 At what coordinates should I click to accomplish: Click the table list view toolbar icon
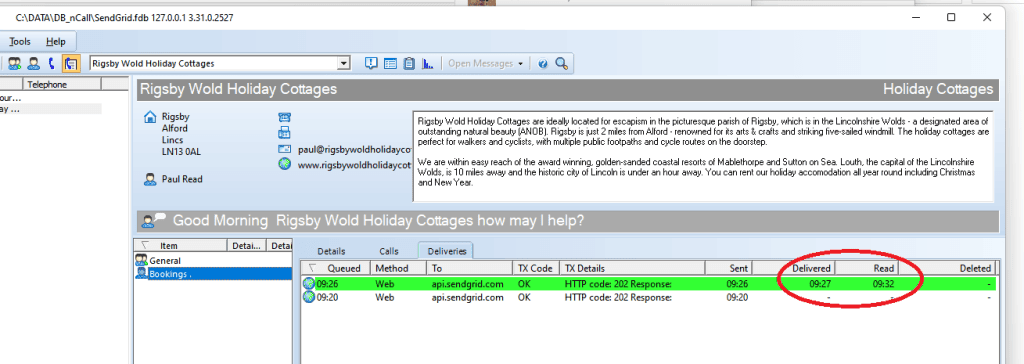[390, 63]
